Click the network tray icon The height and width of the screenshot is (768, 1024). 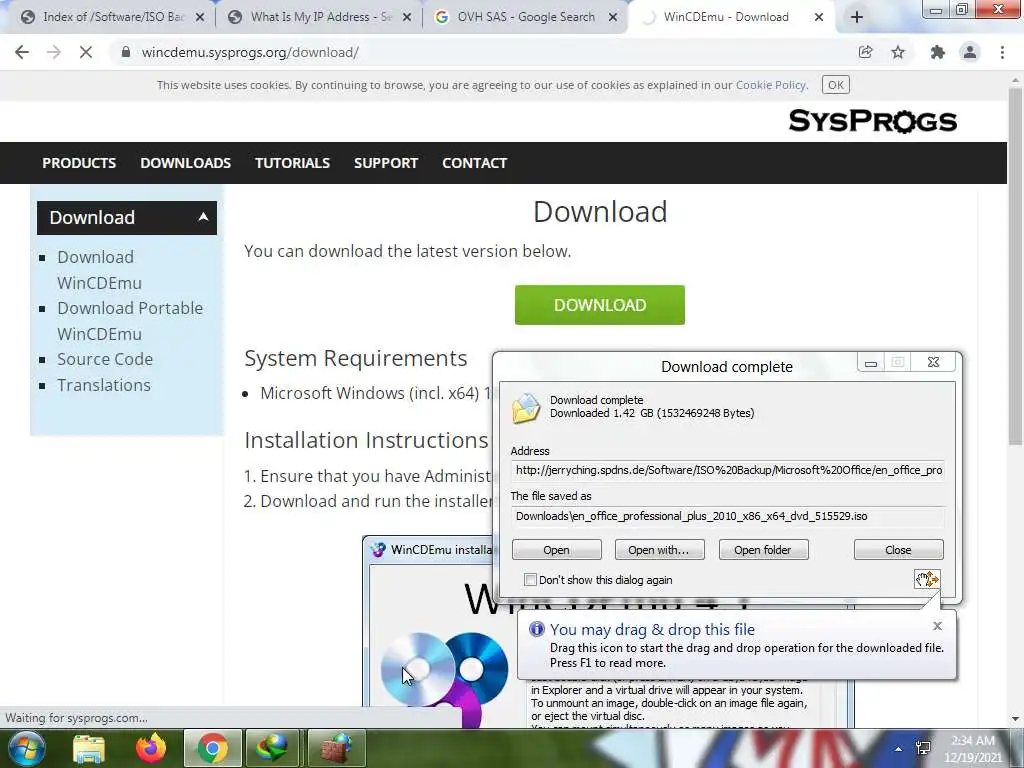(923, 749)
